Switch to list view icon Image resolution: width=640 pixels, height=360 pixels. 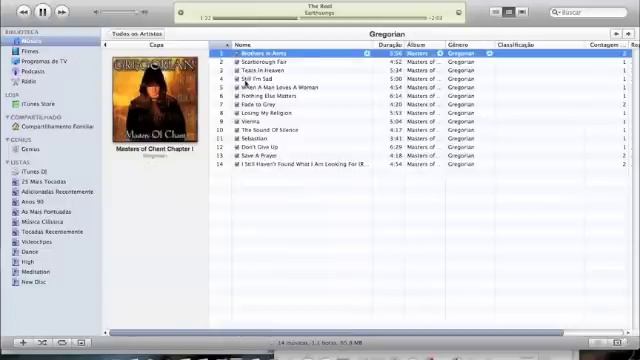[x=496, y=12]
